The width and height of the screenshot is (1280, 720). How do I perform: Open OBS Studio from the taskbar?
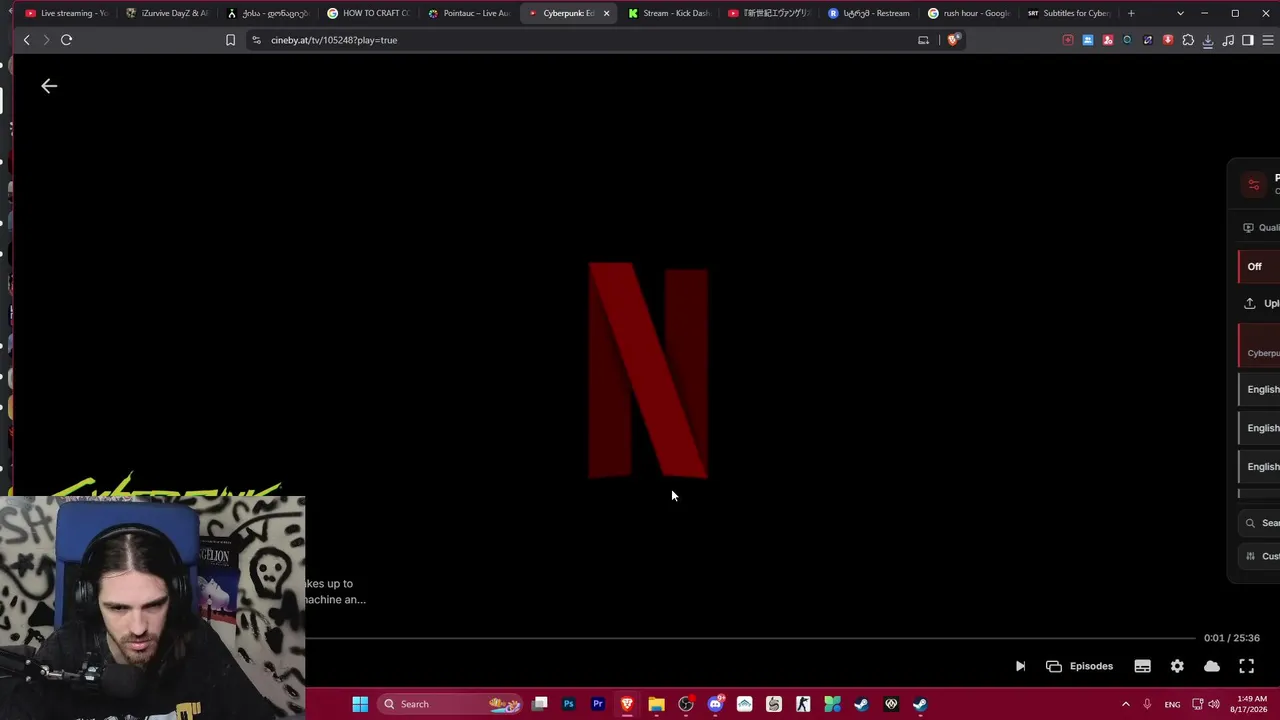(x=686, y=704)
